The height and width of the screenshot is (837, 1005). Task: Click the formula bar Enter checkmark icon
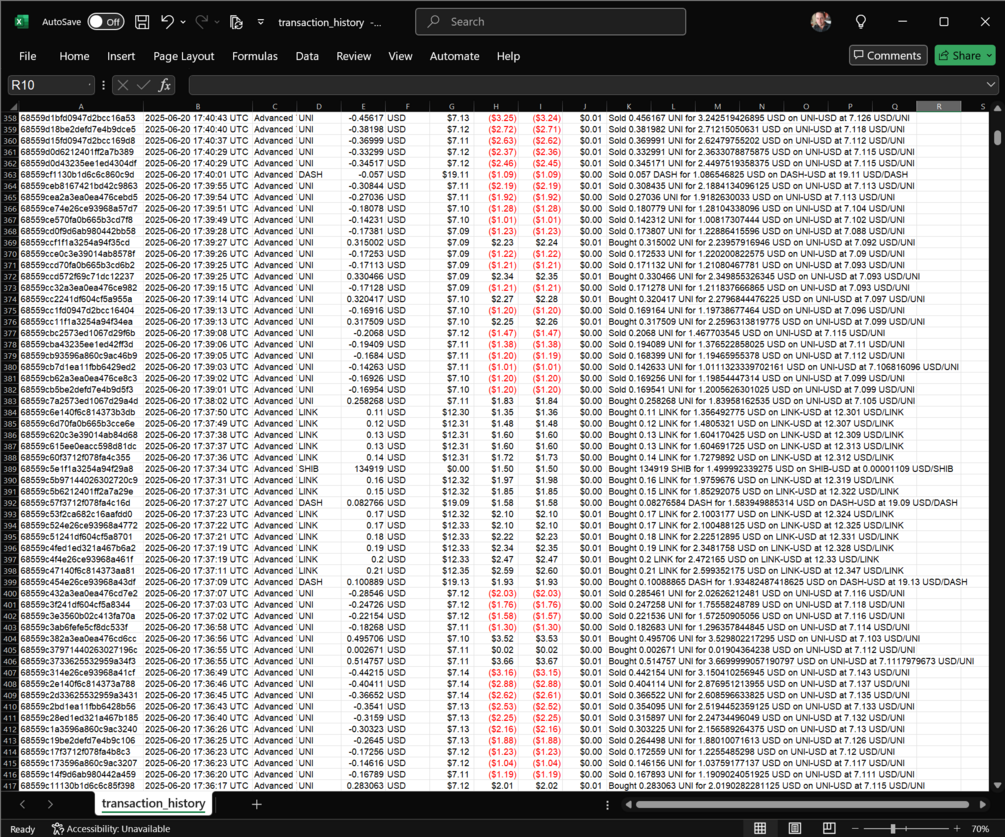coord(144,85)
